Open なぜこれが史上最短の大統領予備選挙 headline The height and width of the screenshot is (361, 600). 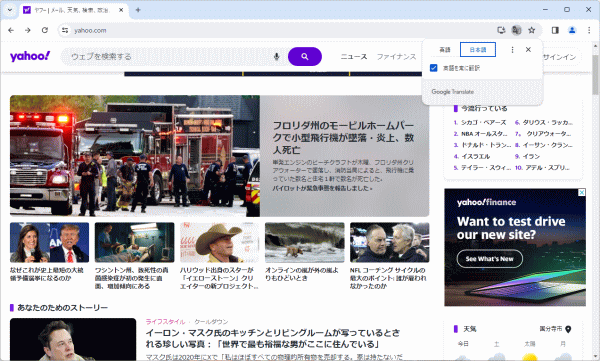(47, 274)
